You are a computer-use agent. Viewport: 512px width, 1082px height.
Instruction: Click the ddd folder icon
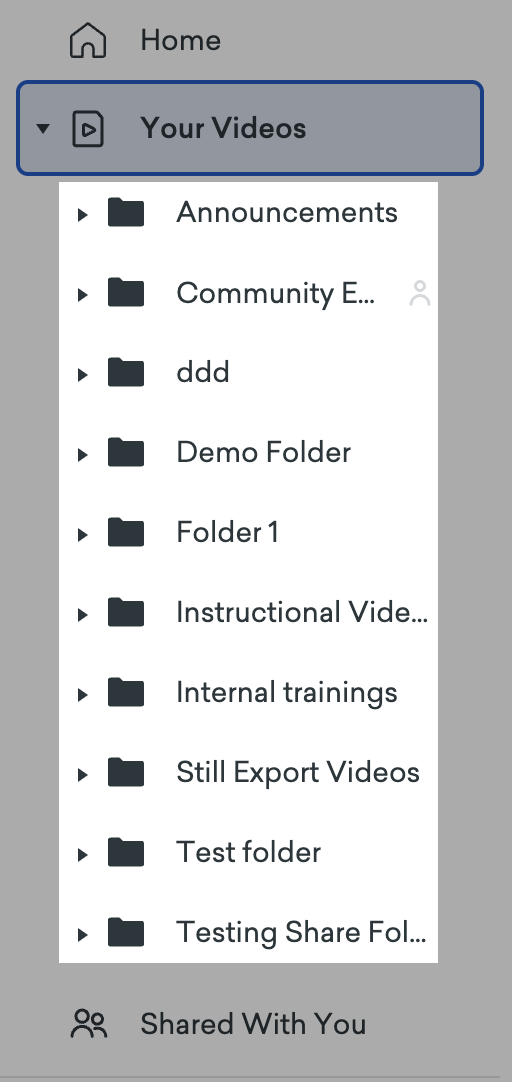(x=126, y=372)
